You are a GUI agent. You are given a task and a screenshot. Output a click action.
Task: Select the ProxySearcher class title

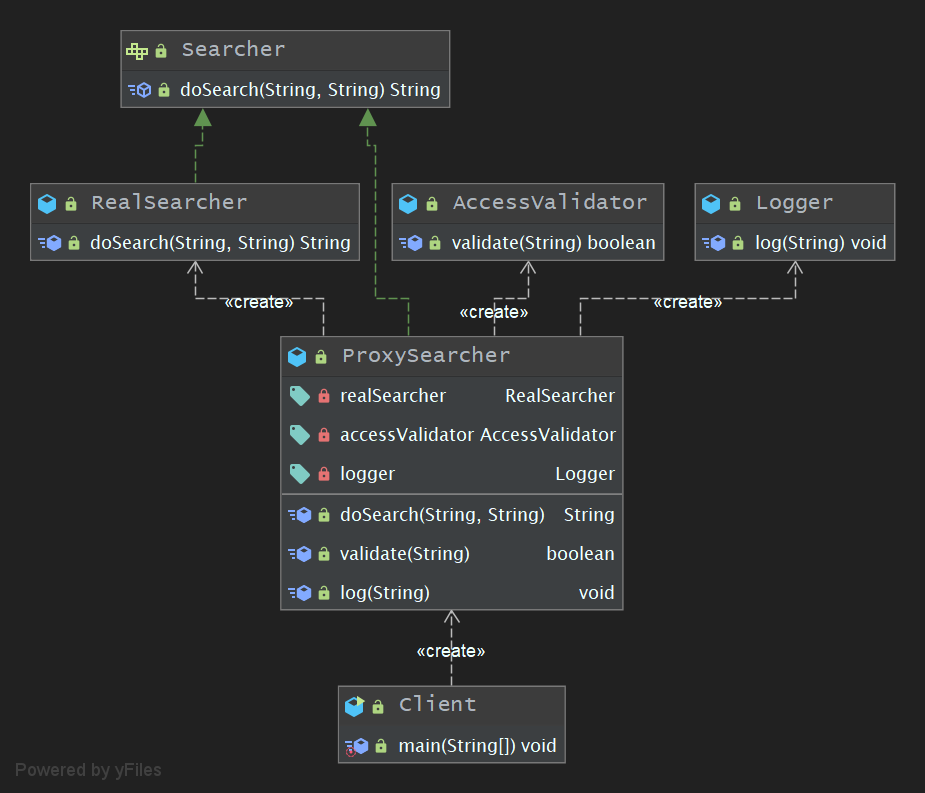[x=426, y=356]
